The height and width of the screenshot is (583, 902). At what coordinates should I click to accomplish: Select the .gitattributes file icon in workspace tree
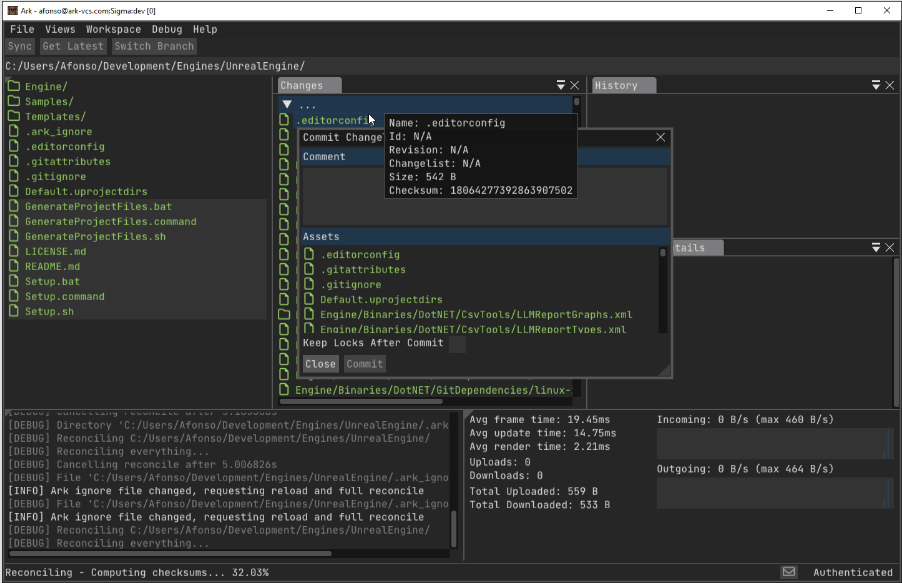tap(14, 161)
